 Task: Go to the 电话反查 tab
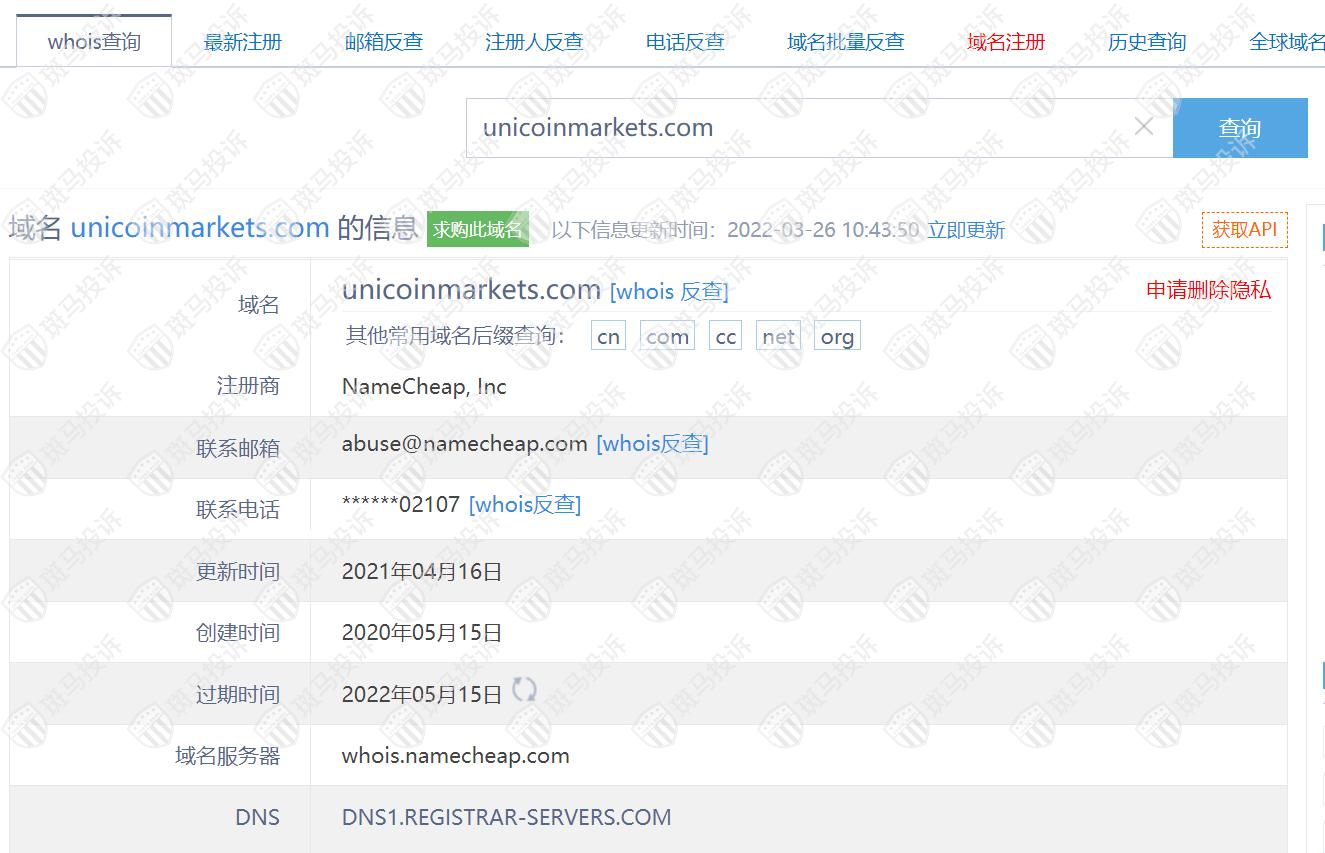[x=685, y=42]
